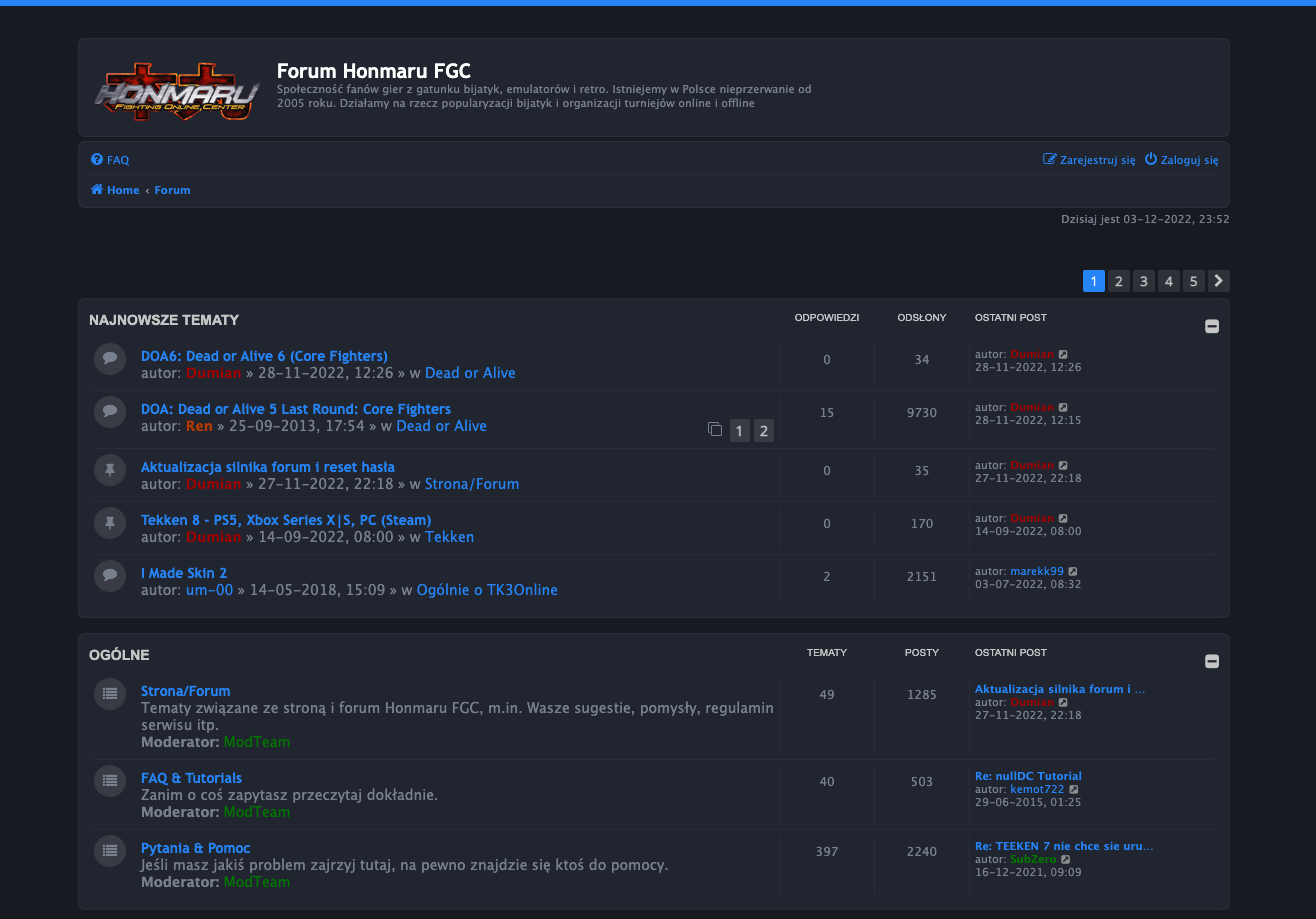
Task: View latest post icon in DOA6 row
Action: pos(1063,354)
